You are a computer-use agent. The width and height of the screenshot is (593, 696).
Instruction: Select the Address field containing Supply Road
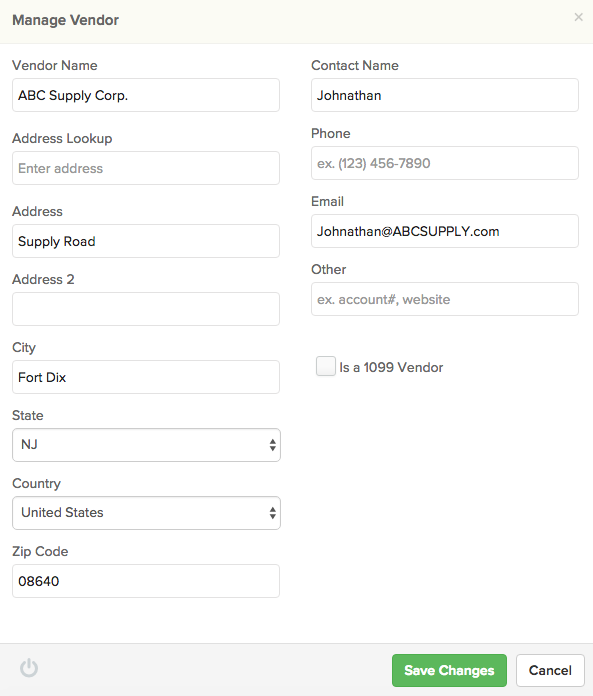tap(146, 241)
